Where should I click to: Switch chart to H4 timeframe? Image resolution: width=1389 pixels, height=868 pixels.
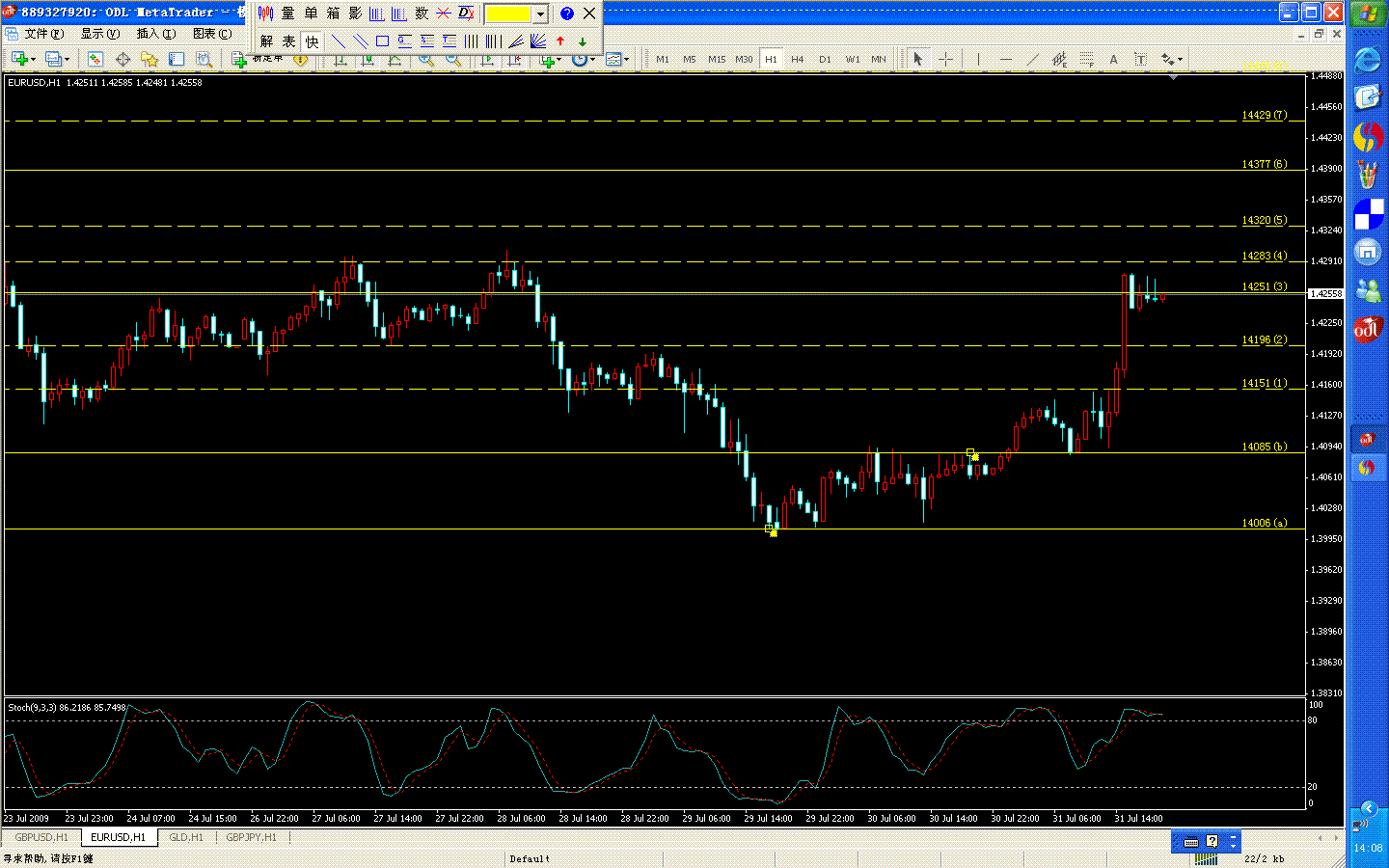point(798,59)
